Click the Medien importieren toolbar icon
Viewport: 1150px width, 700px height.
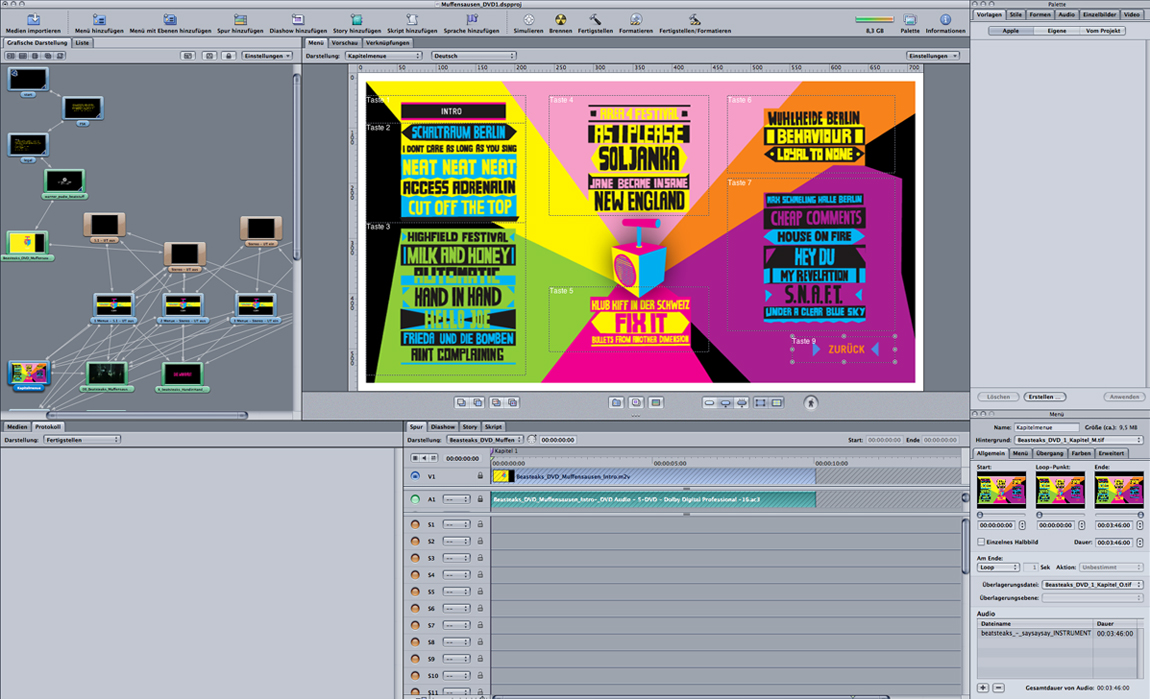tap(33, 20)
